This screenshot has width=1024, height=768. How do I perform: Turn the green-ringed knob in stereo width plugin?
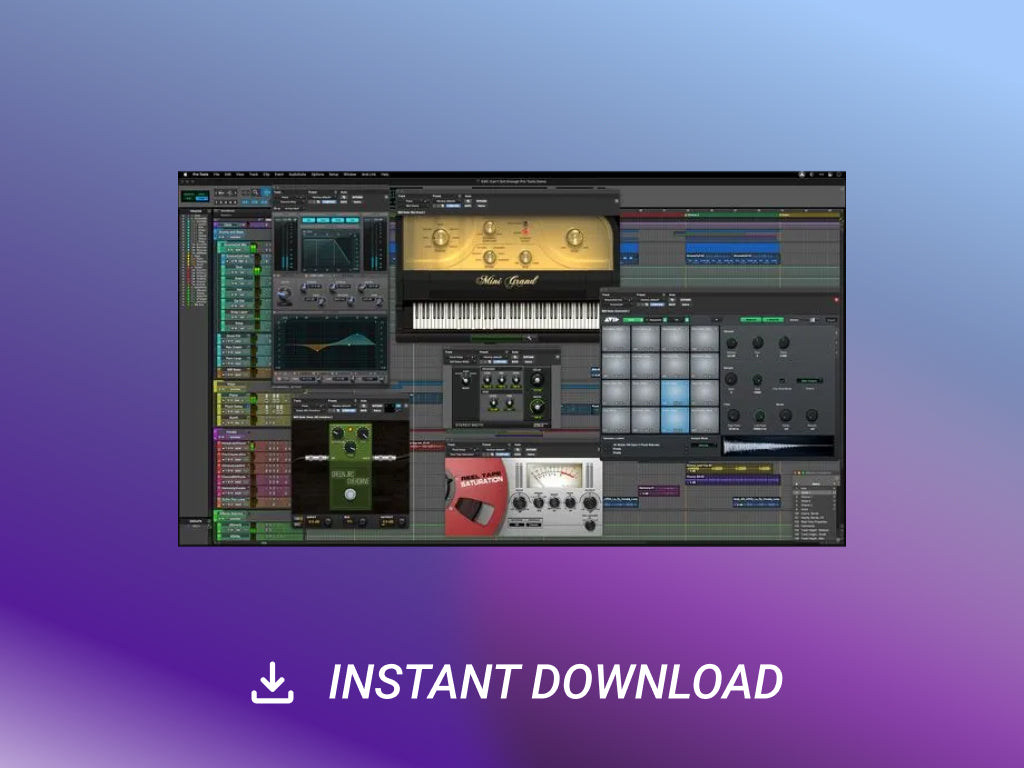(537, 407)
